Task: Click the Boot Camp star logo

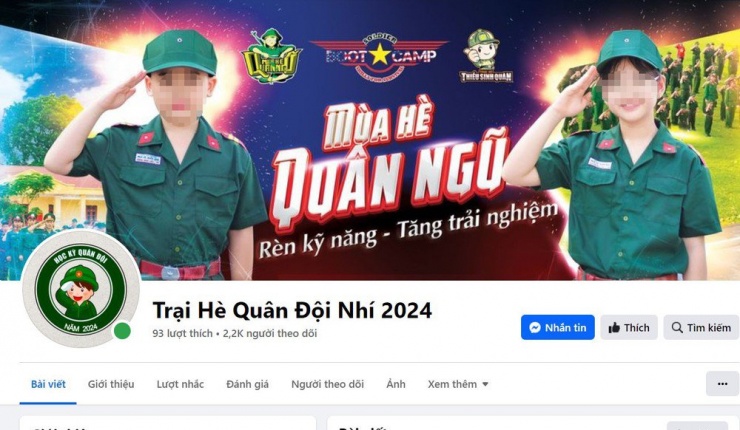Action: pyautogui.click(x=379, y=57)
